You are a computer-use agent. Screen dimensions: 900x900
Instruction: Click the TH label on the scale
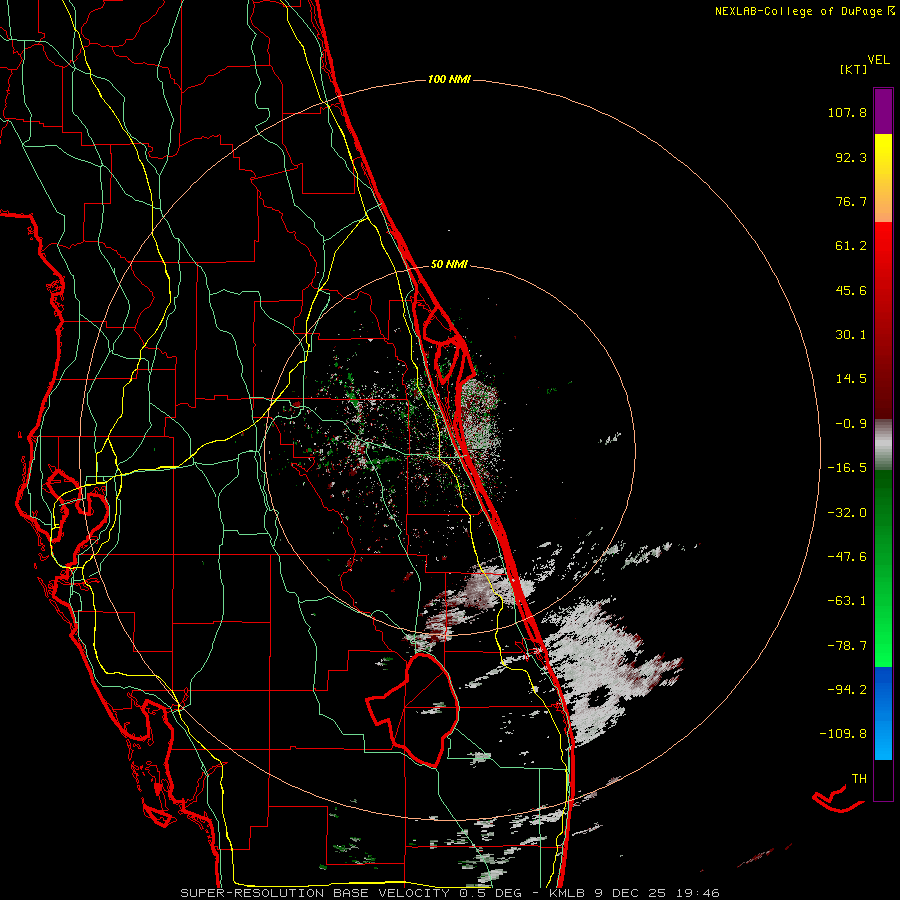tap(859, 779)
